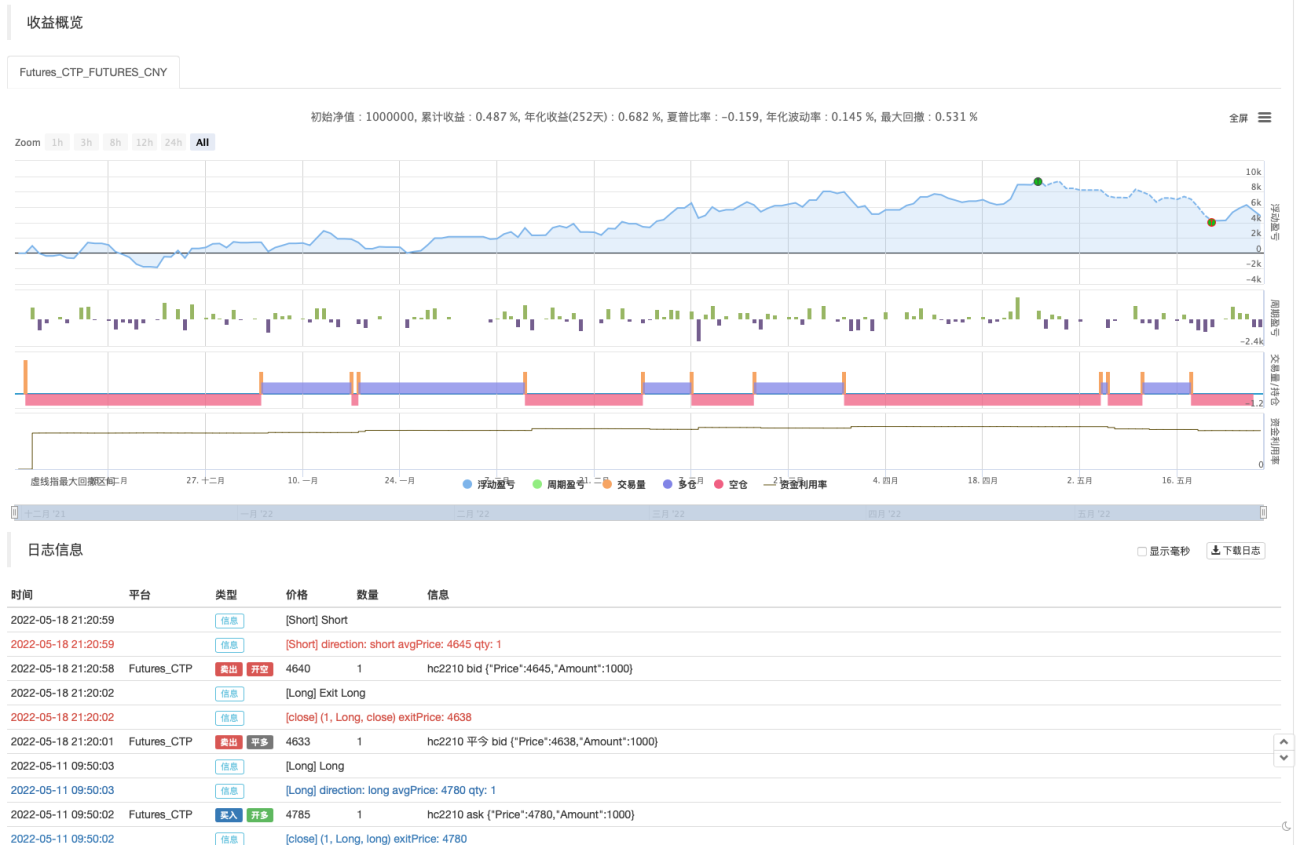
Task: Select the 24h zoom range
Action: click(174, 142)
